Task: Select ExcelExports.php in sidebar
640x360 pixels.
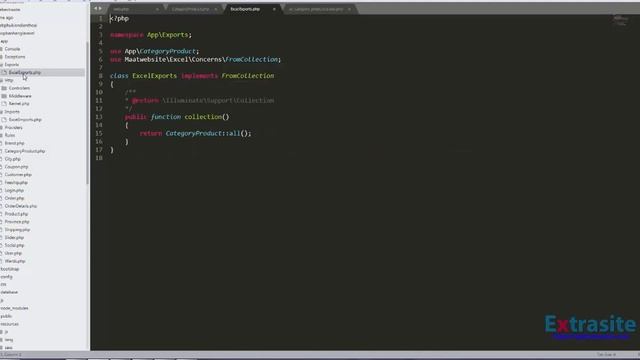Action: (24, 72)
